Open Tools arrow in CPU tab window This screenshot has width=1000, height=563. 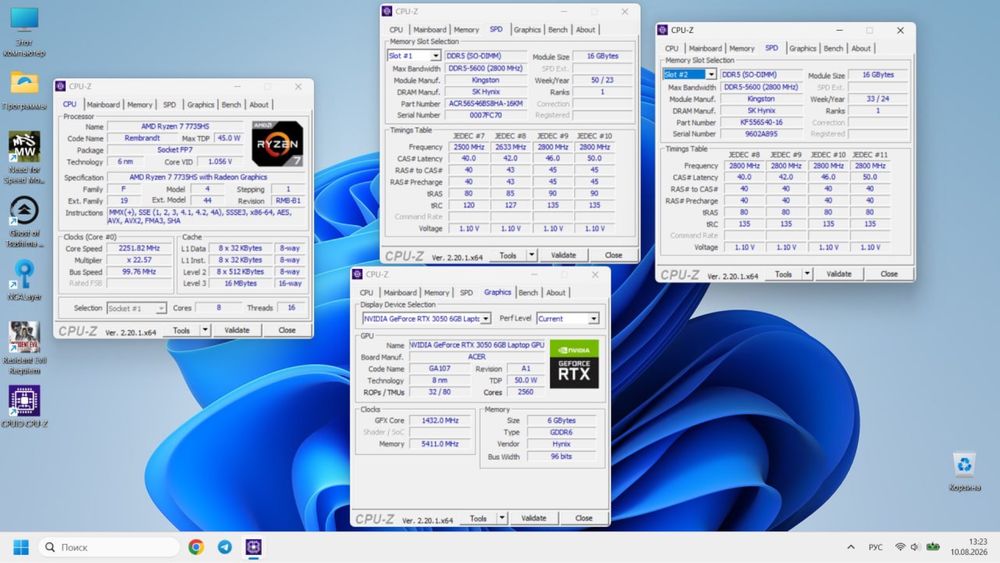[205, 330]
